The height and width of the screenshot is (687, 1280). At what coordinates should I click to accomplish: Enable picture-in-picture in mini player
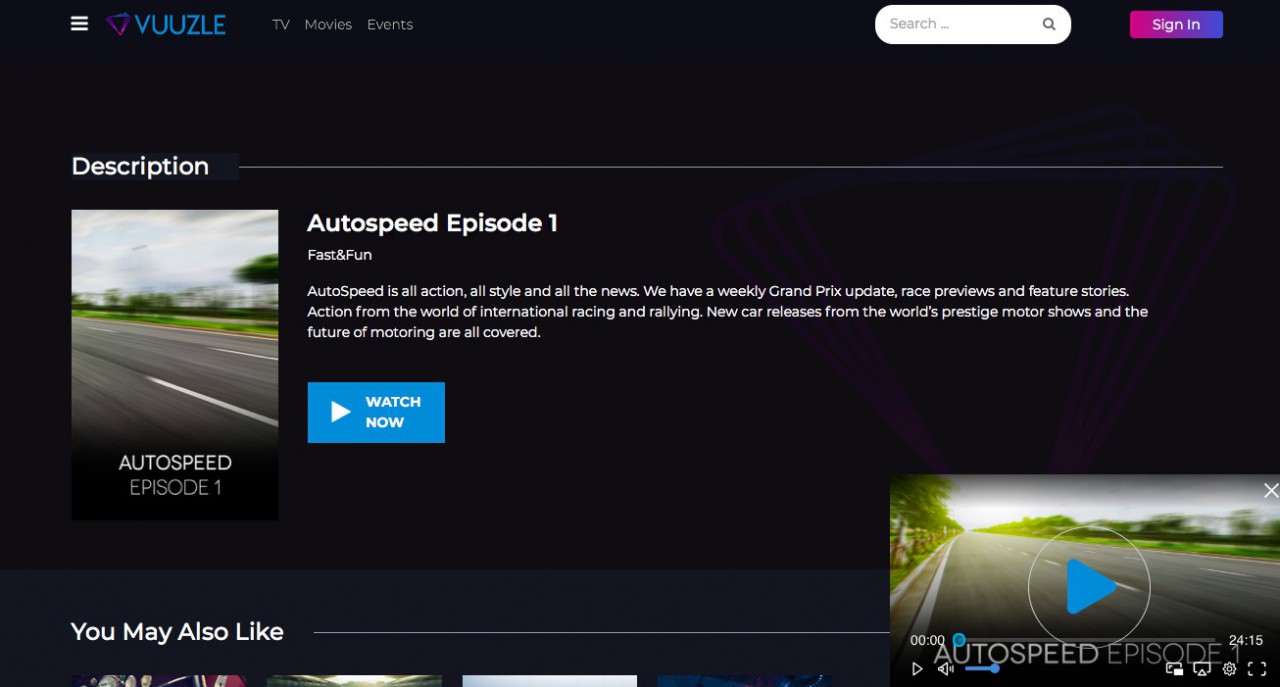(1174, 669)
